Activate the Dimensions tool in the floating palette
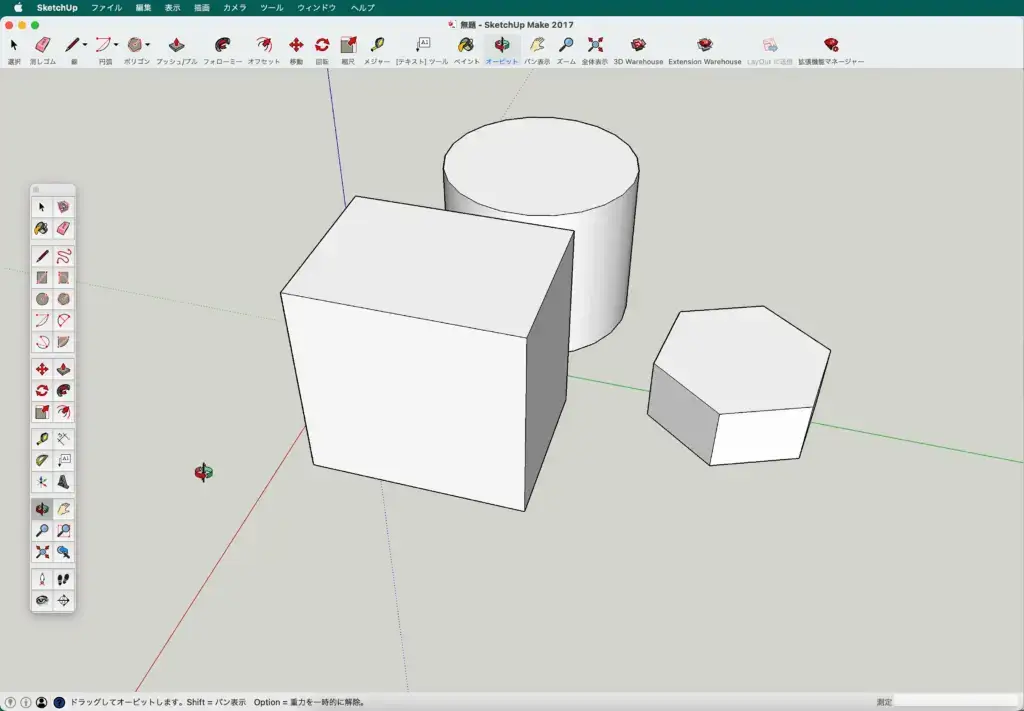 click(63, 439)
